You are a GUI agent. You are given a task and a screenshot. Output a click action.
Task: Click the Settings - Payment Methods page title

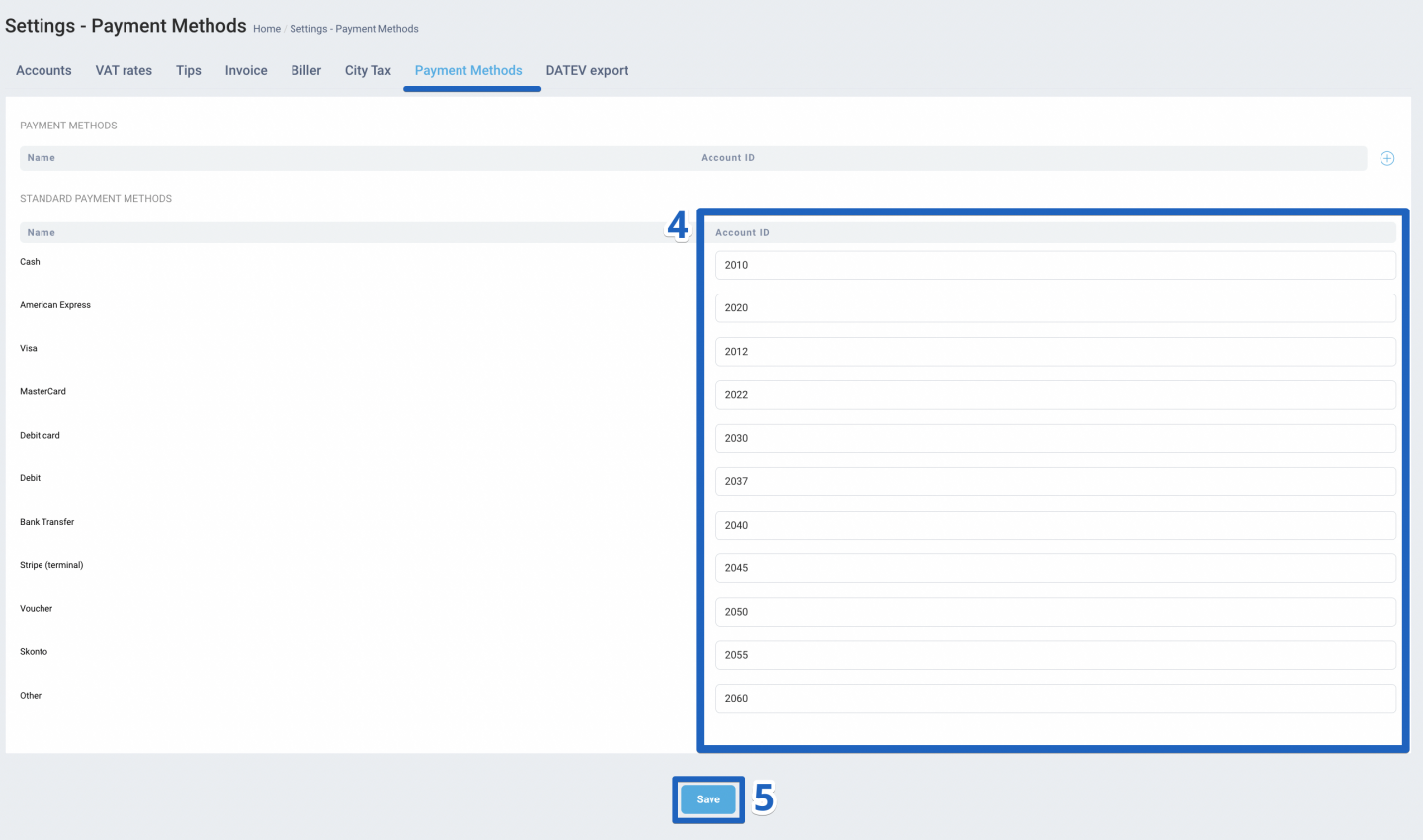click(126, 26)
